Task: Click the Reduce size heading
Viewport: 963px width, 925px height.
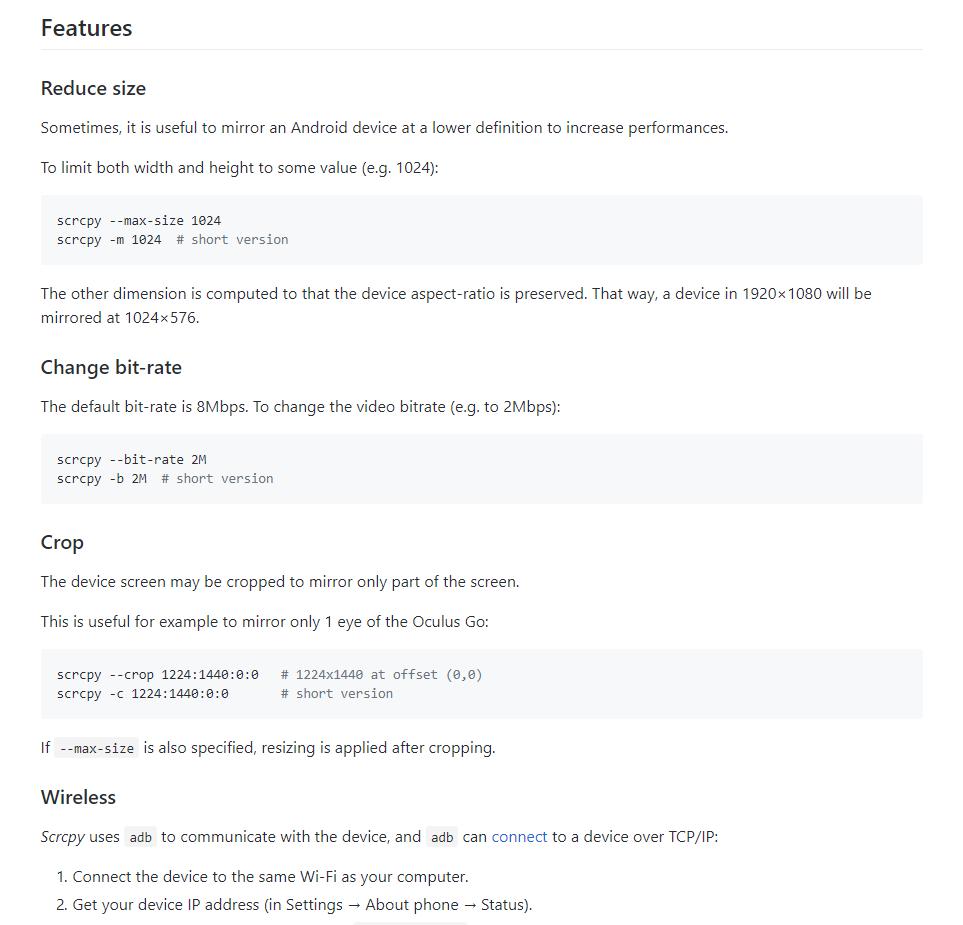Action: click(93, 89)
